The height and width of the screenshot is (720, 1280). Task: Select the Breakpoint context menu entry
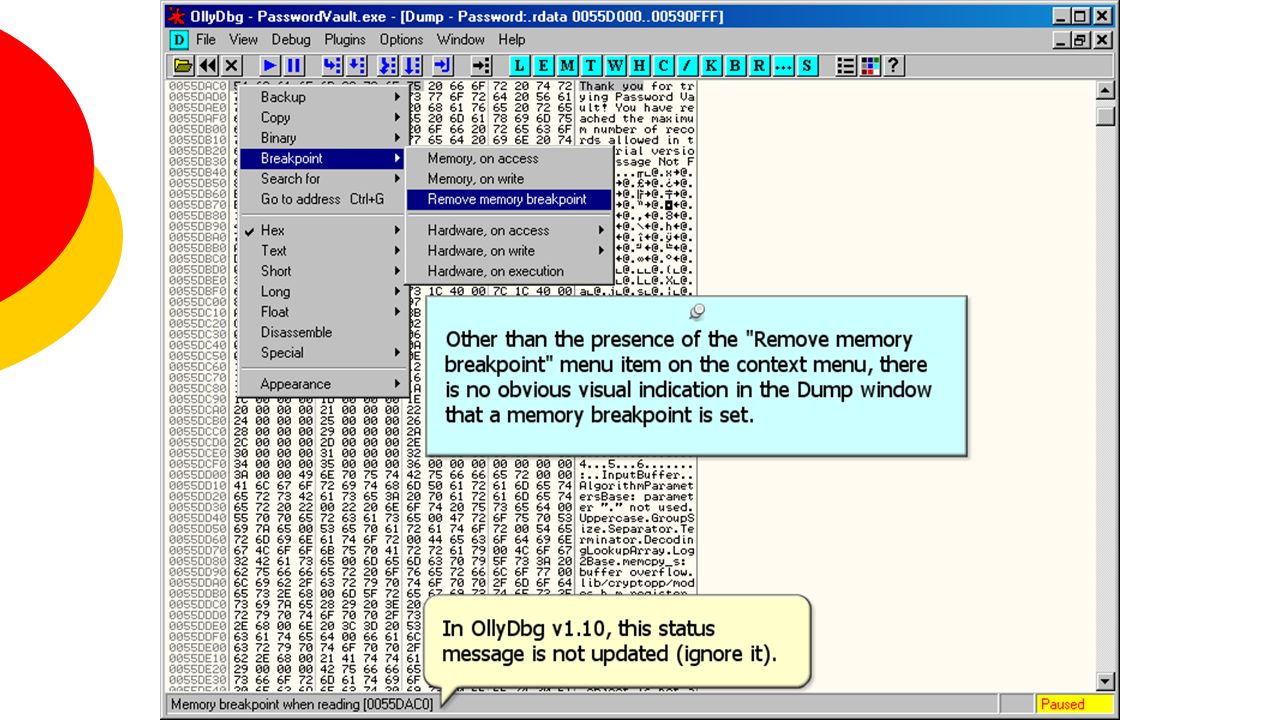pyautogui.click(x=323, y=158)
